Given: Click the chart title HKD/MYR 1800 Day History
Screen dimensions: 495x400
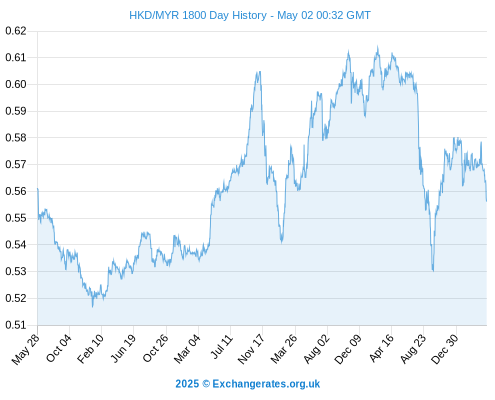Looking at the screenshot, I should pyautogui.click(x=198, y=15).
